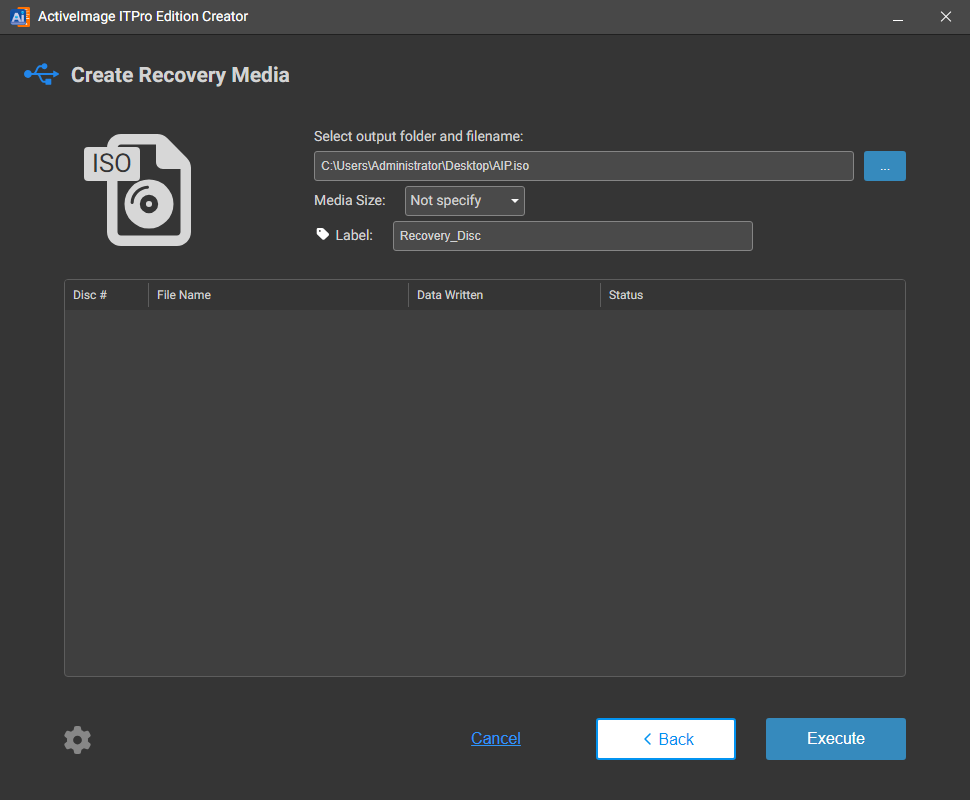Click the Cancel link
This screenshot has width=970, height=800.
[x=496, y=739]
